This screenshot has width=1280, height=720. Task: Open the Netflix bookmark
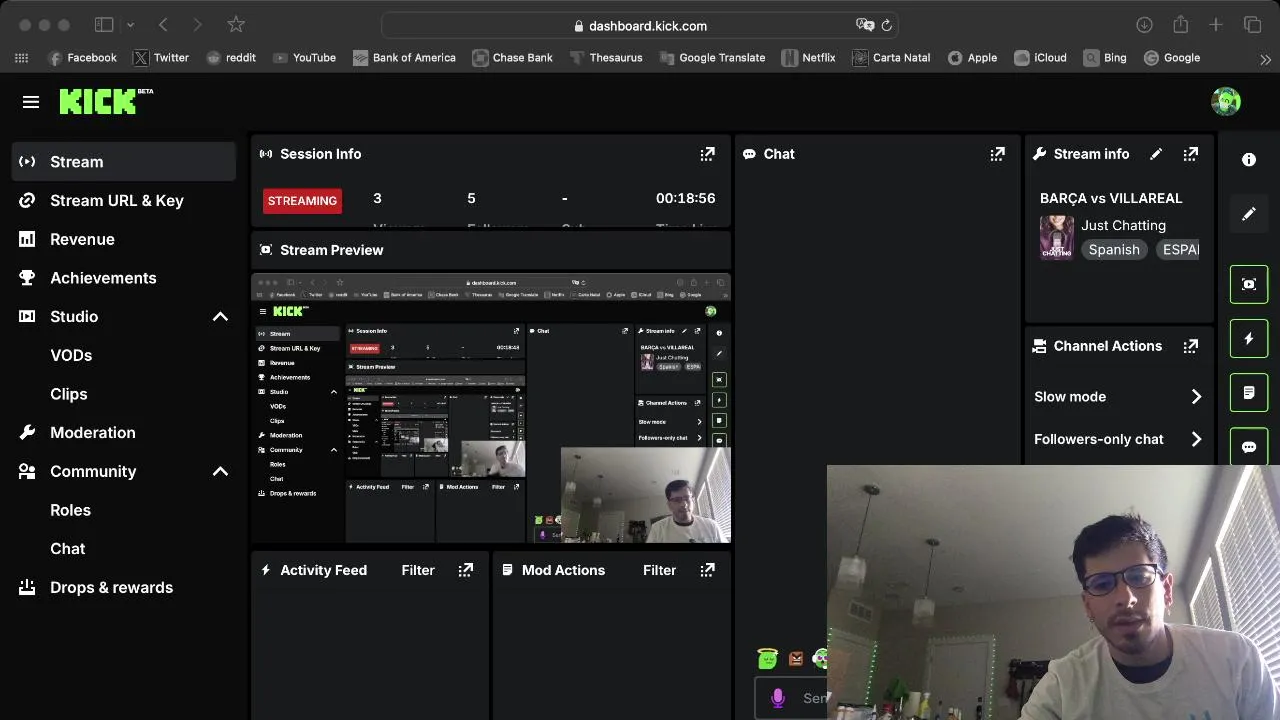tap(809, 58)
